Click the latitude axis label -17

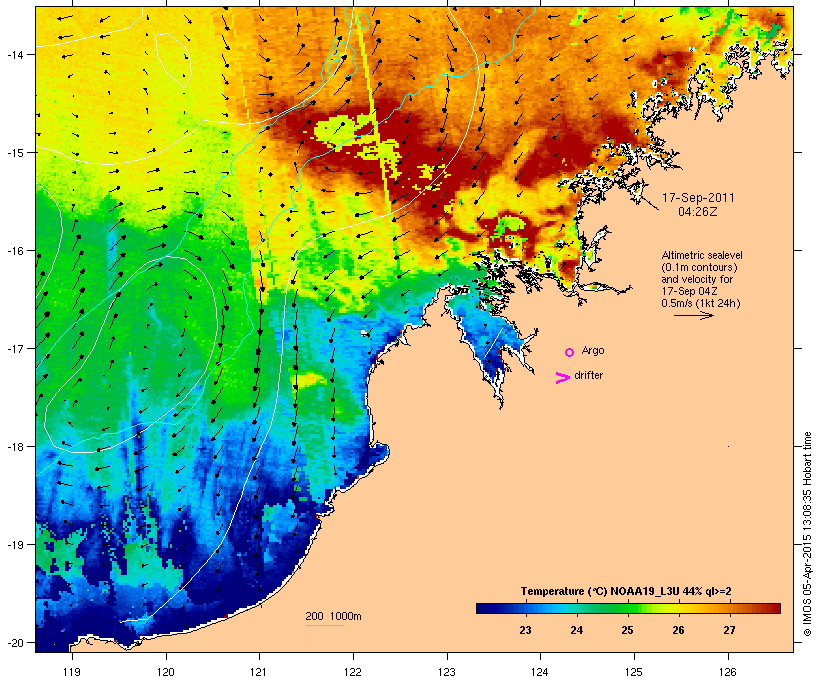point(14,348)
